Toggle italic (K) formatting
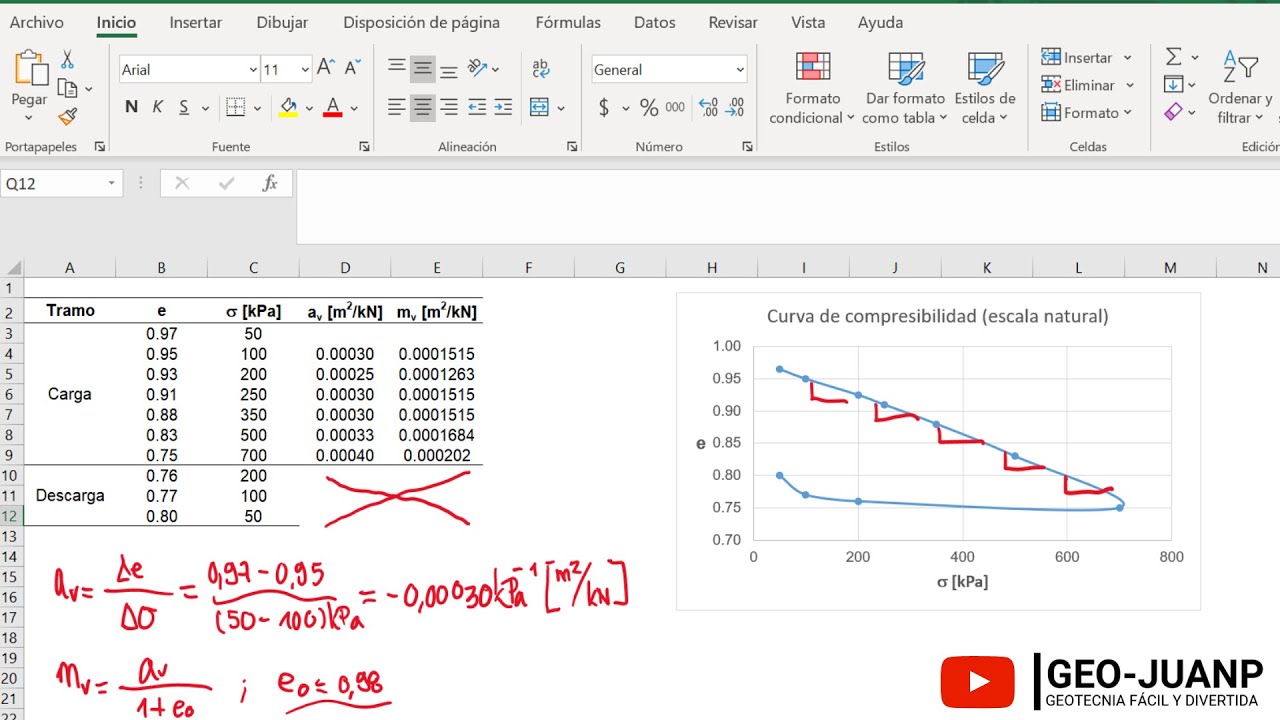The width and height of the screenshot is (1280, 720). [158, 107]
